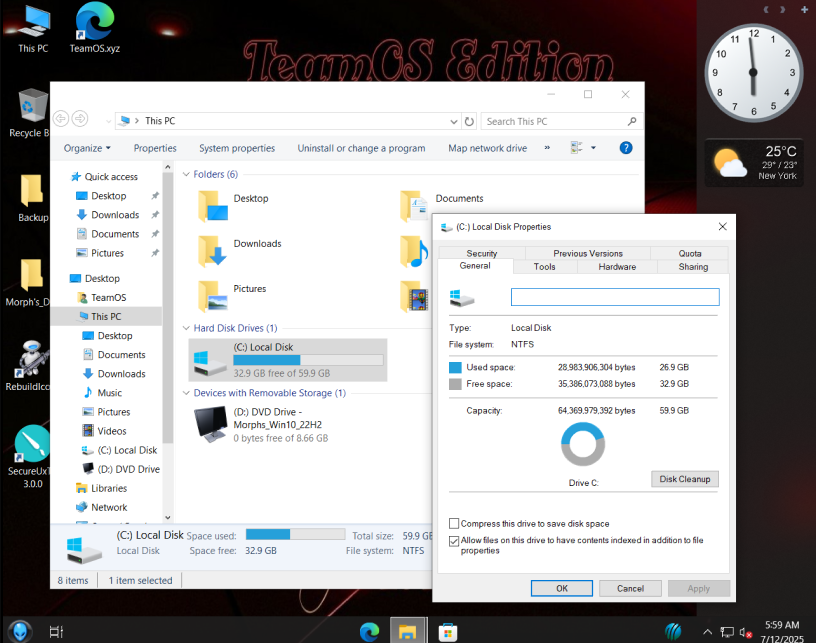Show hidden tray icons chevron
816x643 pixels.
click(x=707, y=632)
